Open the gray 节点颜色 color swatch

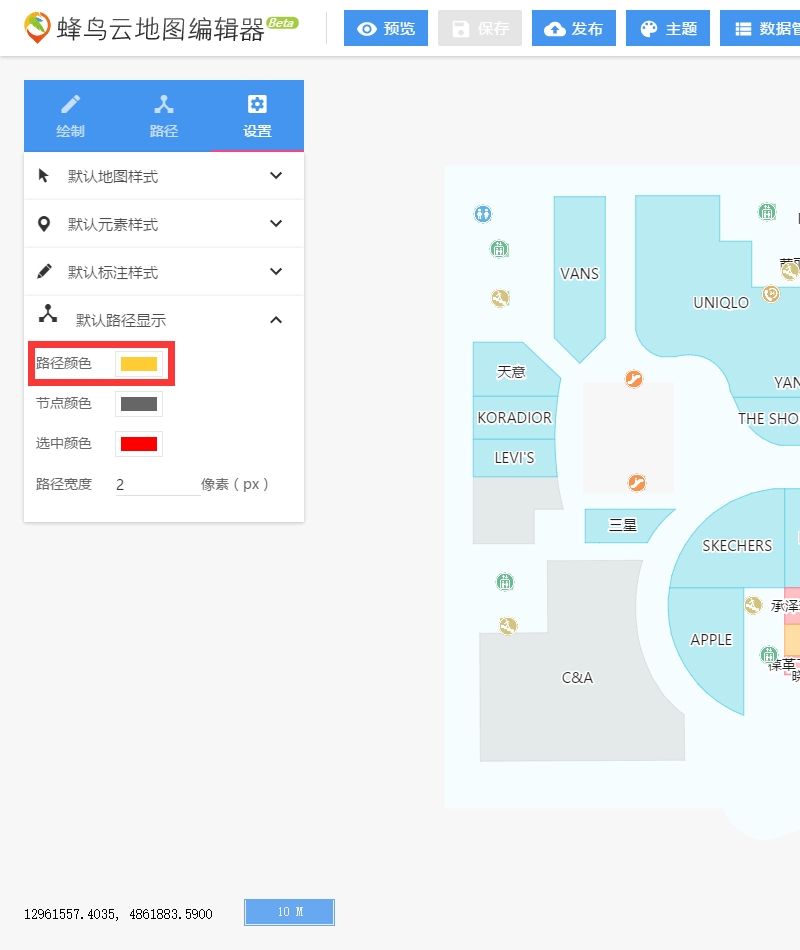click(x=139, y=404)
